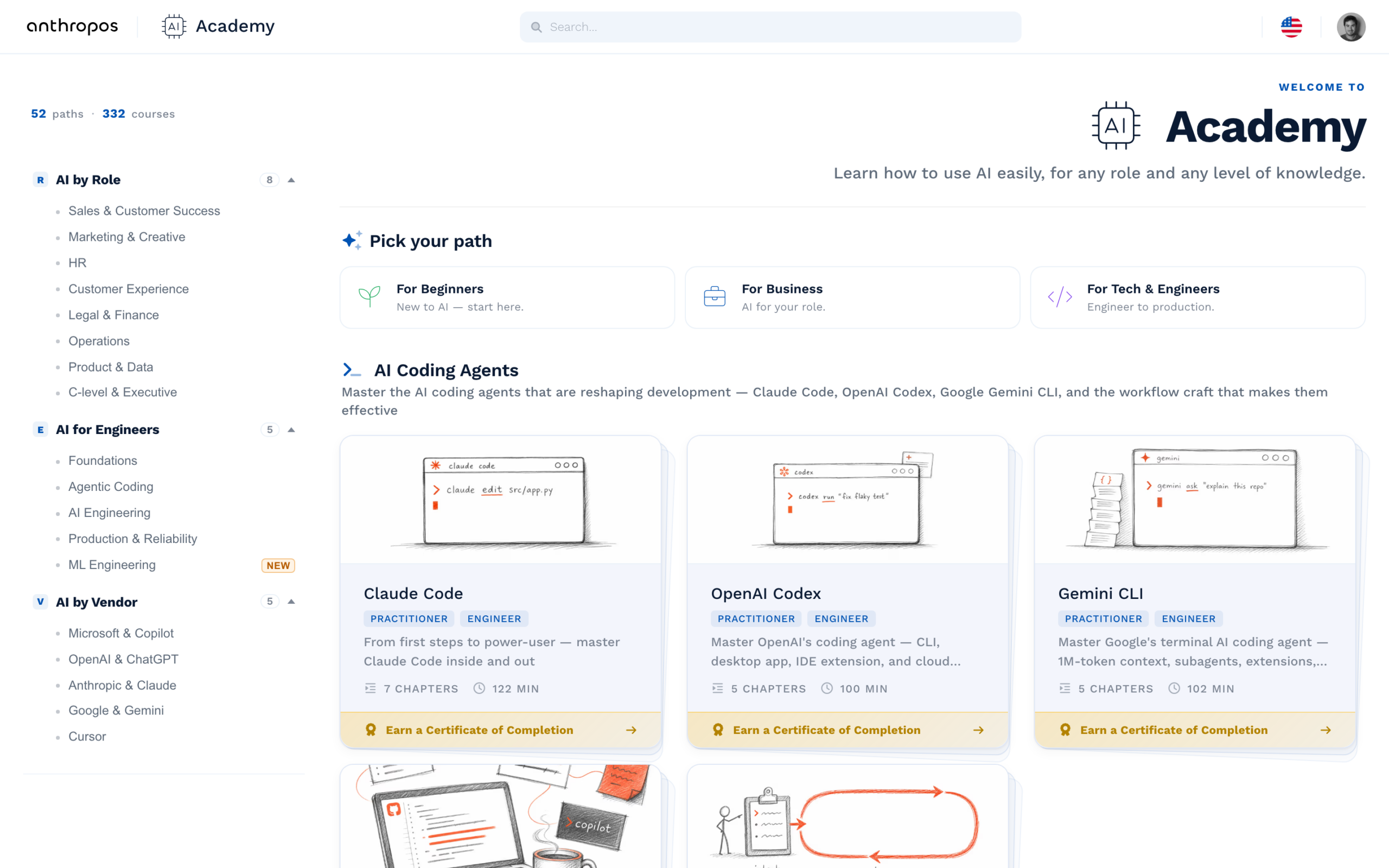Screen dimensions: 1389x868
Task: Open the Claude Code course thumbnail
Action: (500, 500)
